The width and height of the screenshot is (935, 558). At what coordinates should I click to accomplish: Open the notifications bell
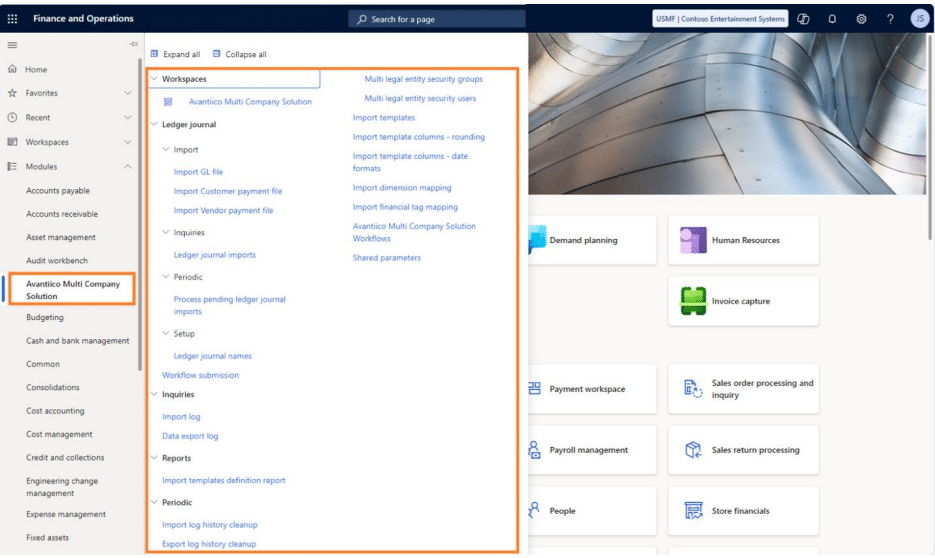(x=832, y=19)
